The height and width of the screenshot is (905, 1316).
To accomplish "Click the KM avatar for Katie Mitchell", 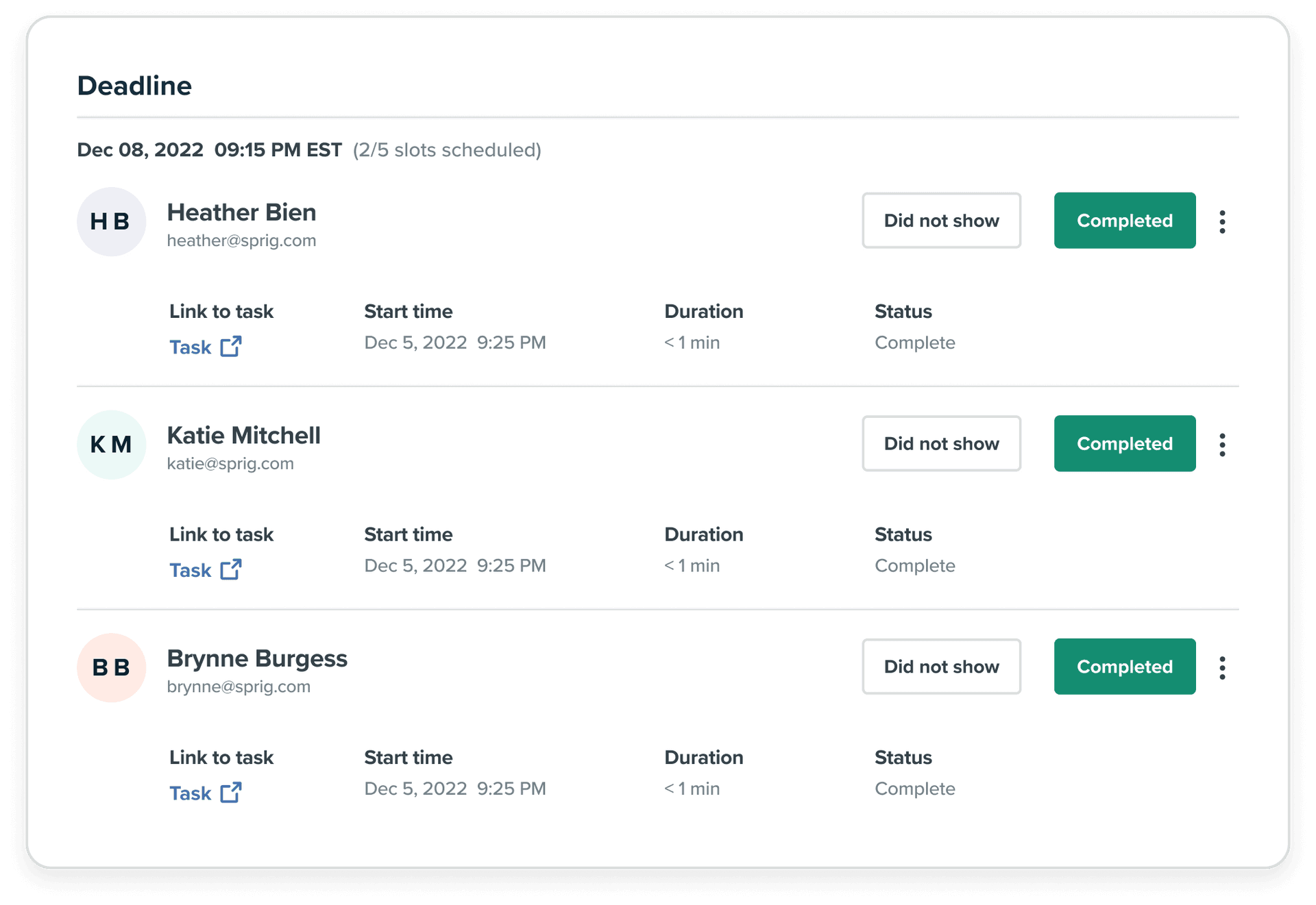I will (x=111, y=445).
